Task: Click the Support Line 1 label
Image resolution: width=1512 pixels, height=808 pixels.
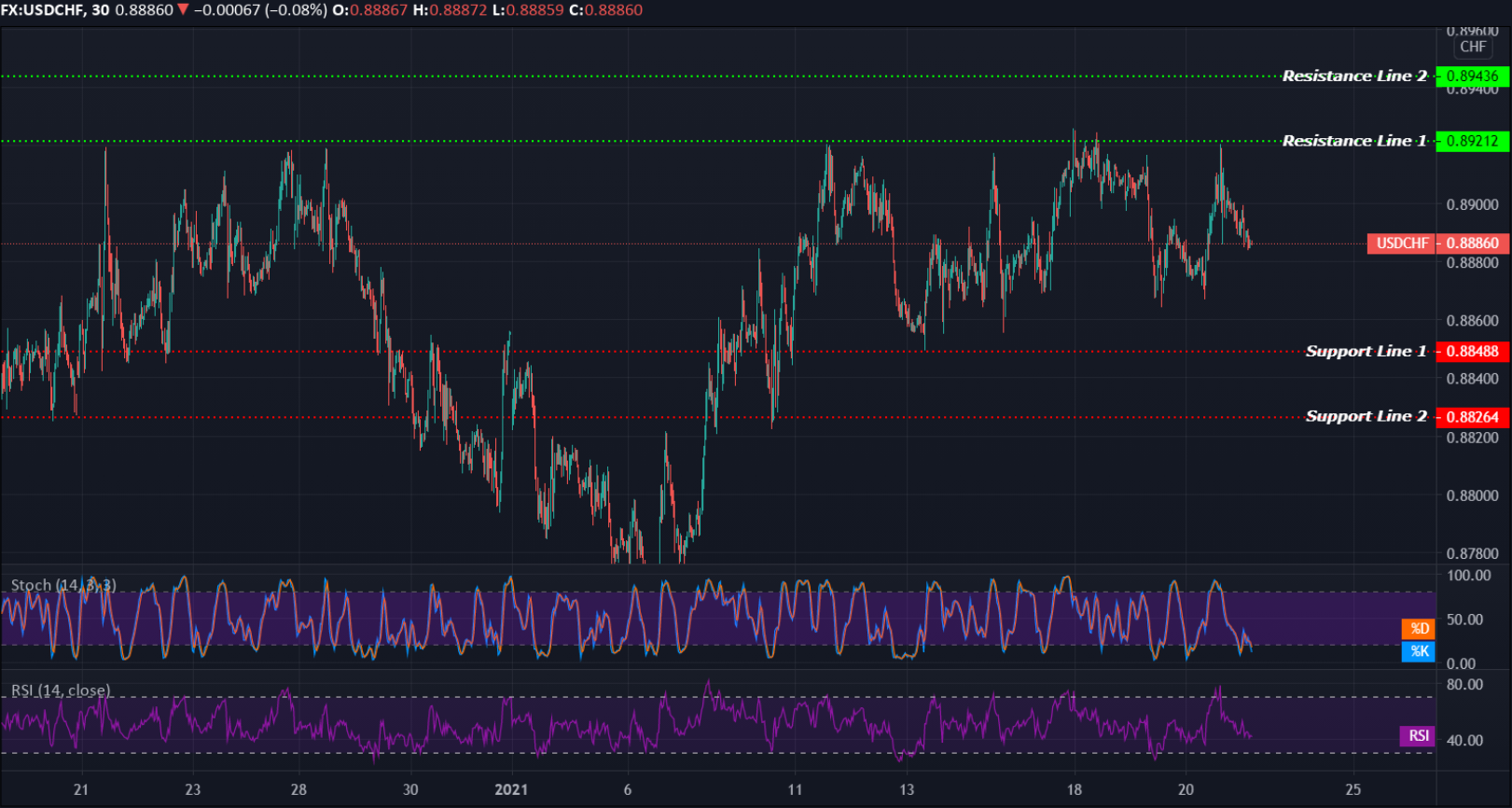Action: point(1366,352)
